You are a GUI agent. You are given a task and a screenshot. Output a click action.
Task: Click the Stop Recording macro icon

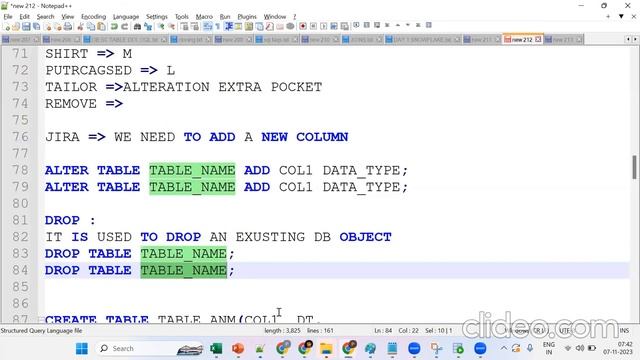pyautogui.click(x=313, y=27)
